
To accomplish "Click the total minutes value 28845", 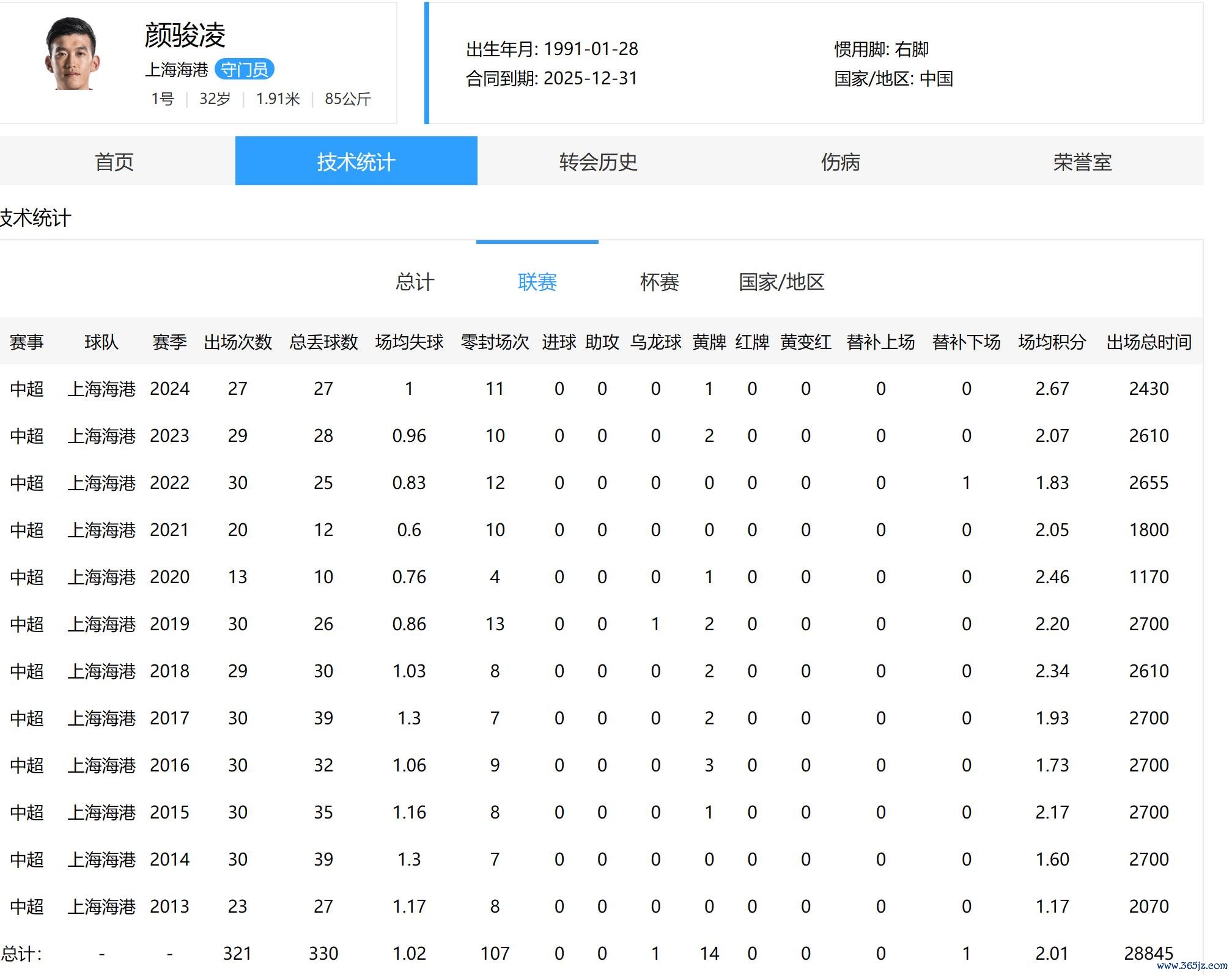I will pyautogui.click(x=1149, y=954).
